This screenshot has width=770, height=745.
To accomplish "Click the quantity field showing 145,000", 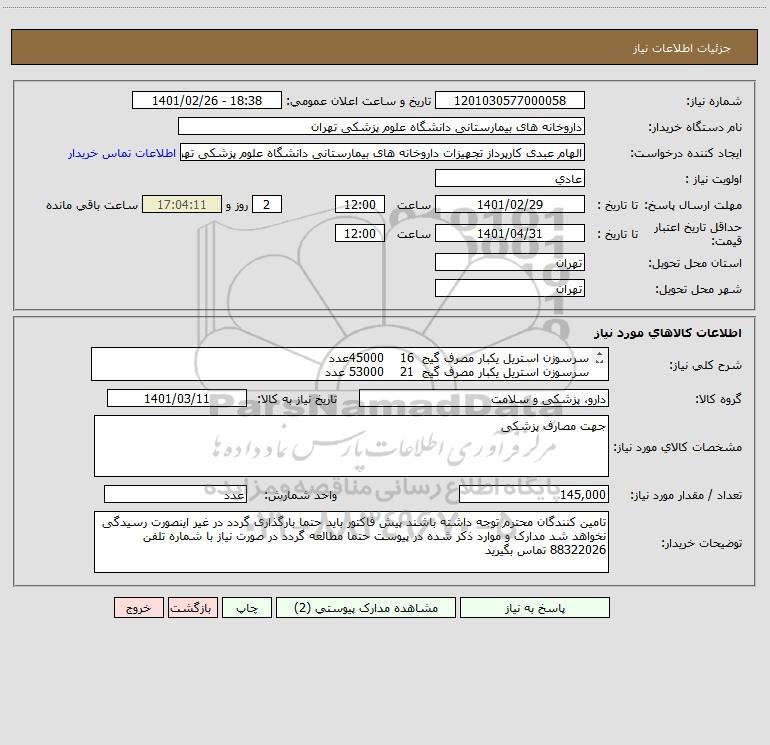I will 534,495.
